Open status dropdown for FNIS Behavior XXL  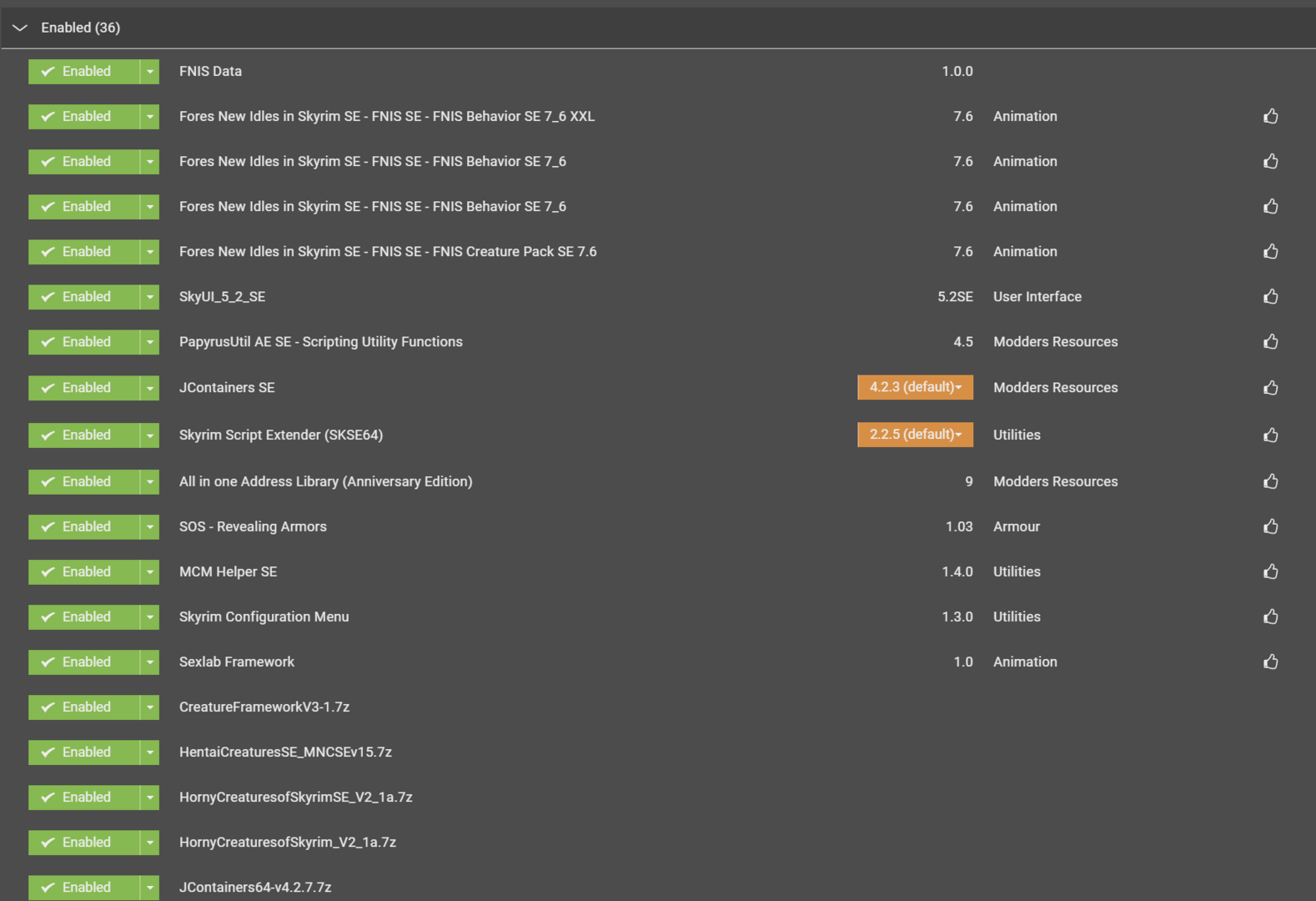(149, 117)
